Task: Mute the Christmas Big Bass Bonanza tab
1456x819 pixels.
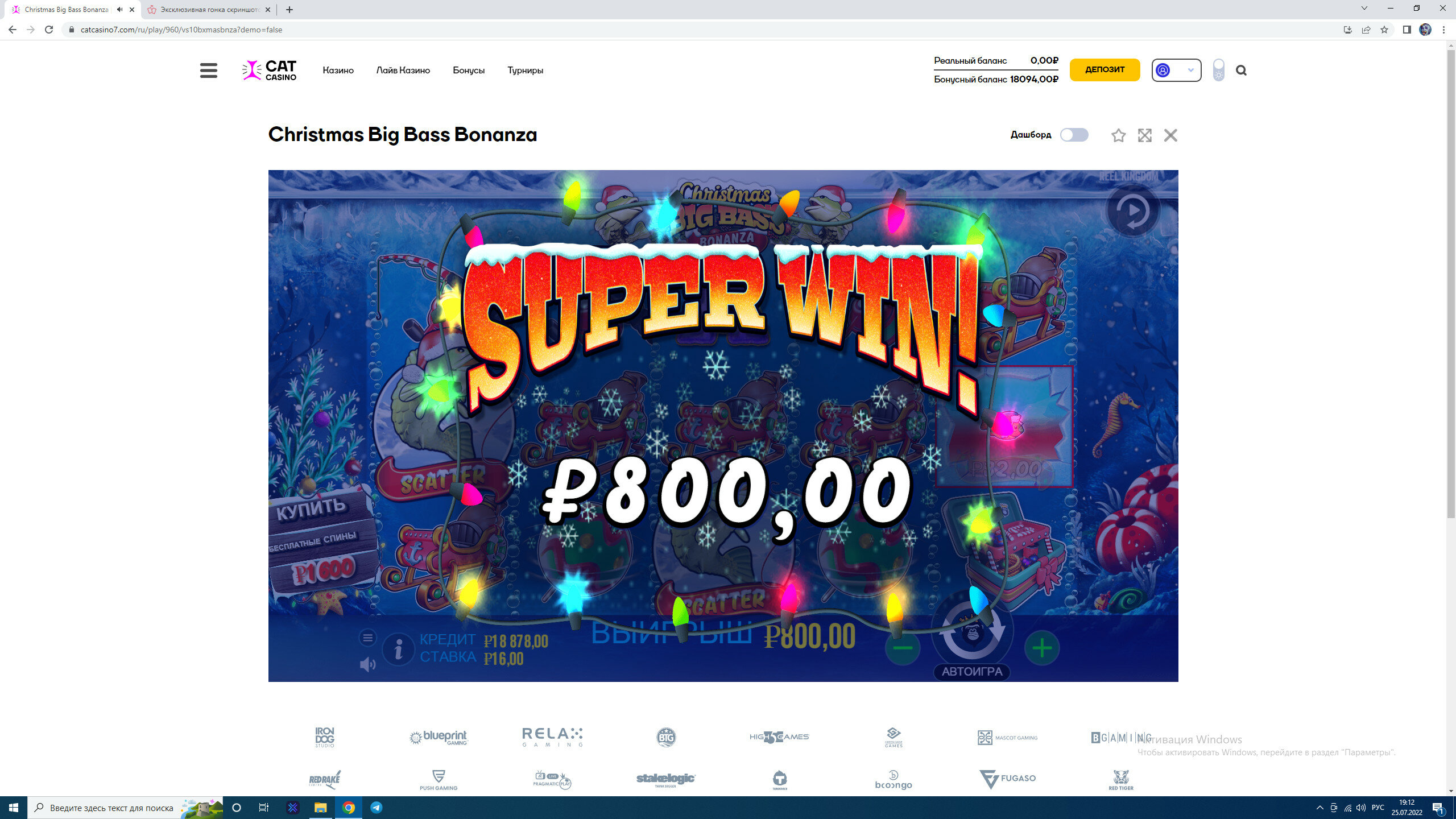Action: (x=119, y=10)
